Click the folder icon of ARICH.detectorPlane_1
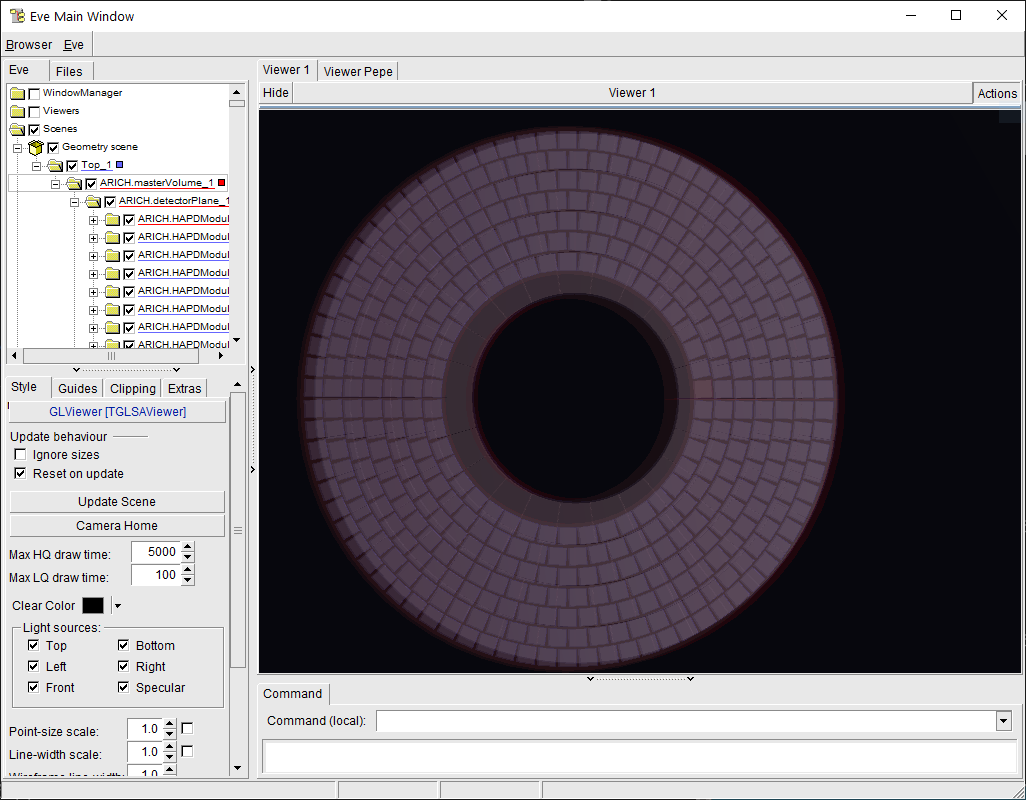This screenshot has height=800, width=1026. (93, 201)
